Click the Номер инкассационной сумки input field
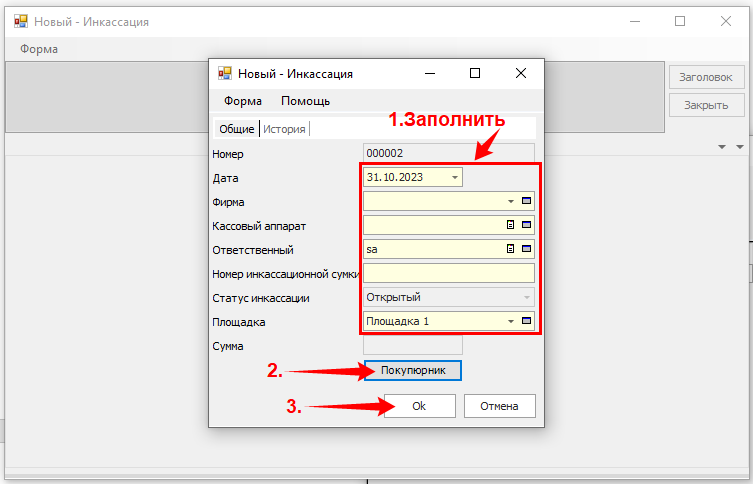Image resolution: width=753 pixels, height=484 pixels. [x=449, y=273]
